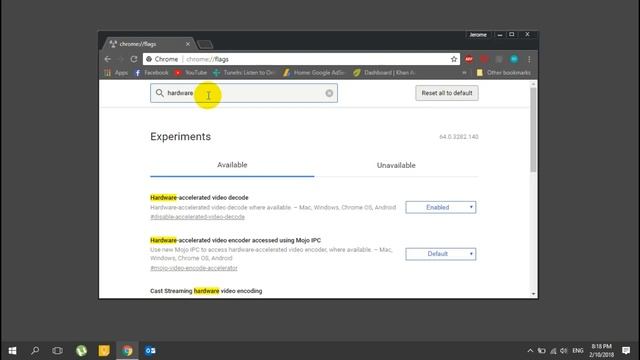Screen dimensions: 640x360
Task: Open the Home Google AdSense bookmark
Action: pyautogui.click(x=314, y=73)
